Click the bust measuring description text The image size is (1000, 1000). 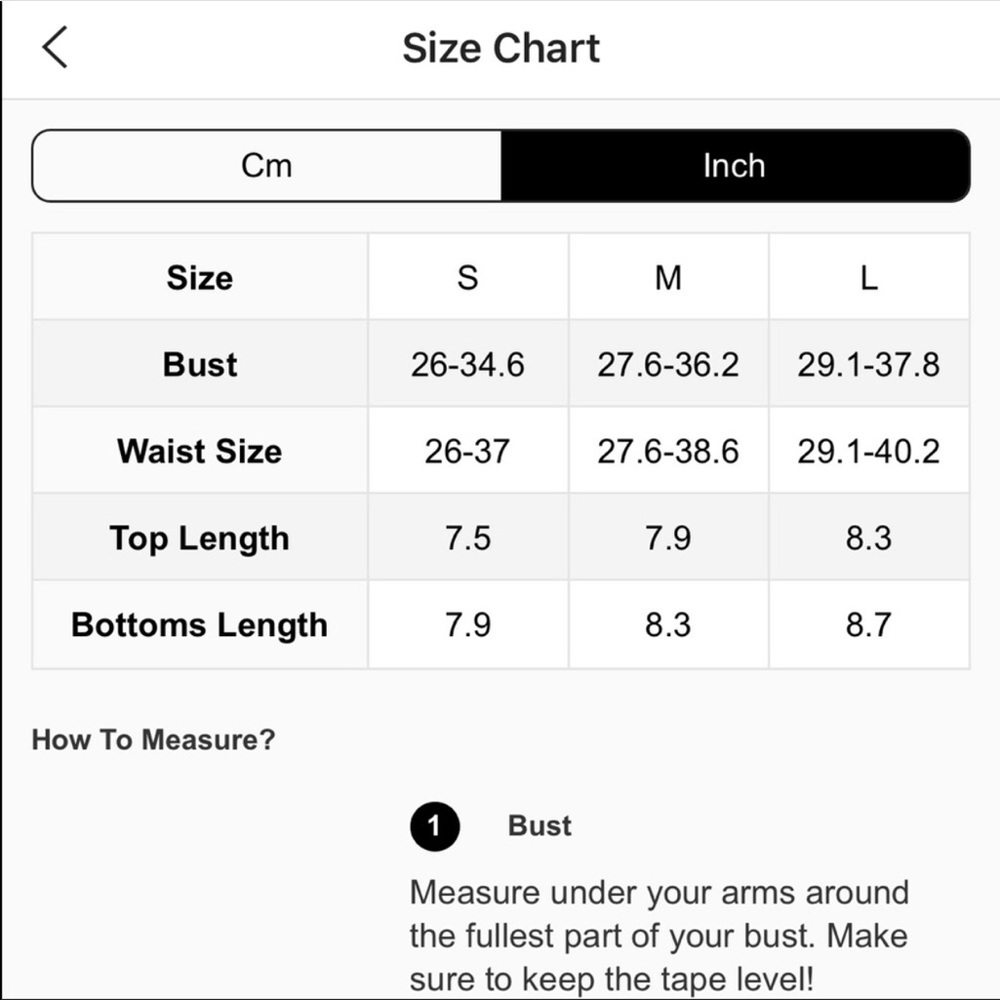(x=659, y=935)
